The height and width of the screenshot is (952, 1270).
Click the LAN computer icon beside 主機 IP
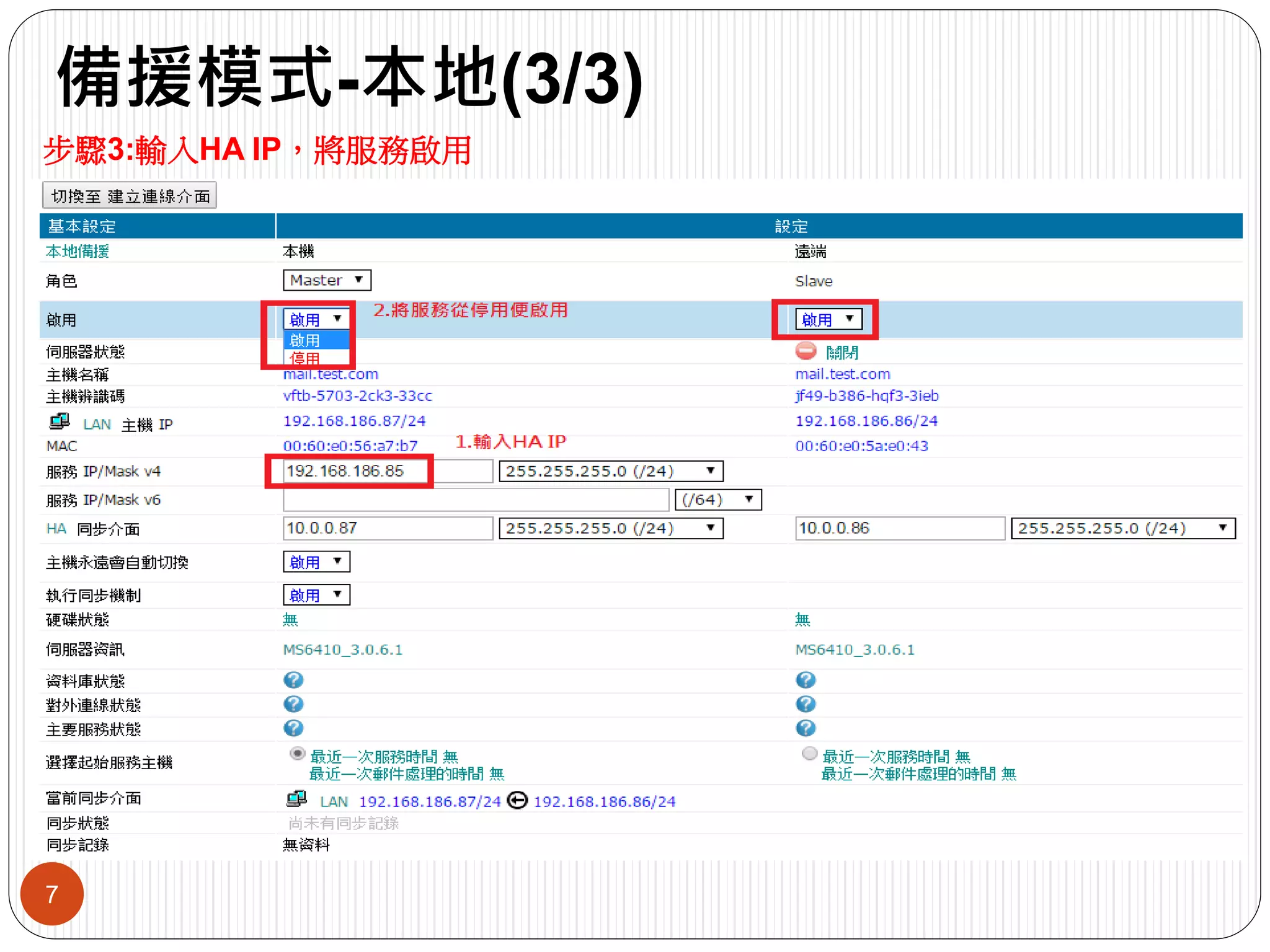[60, 422]
